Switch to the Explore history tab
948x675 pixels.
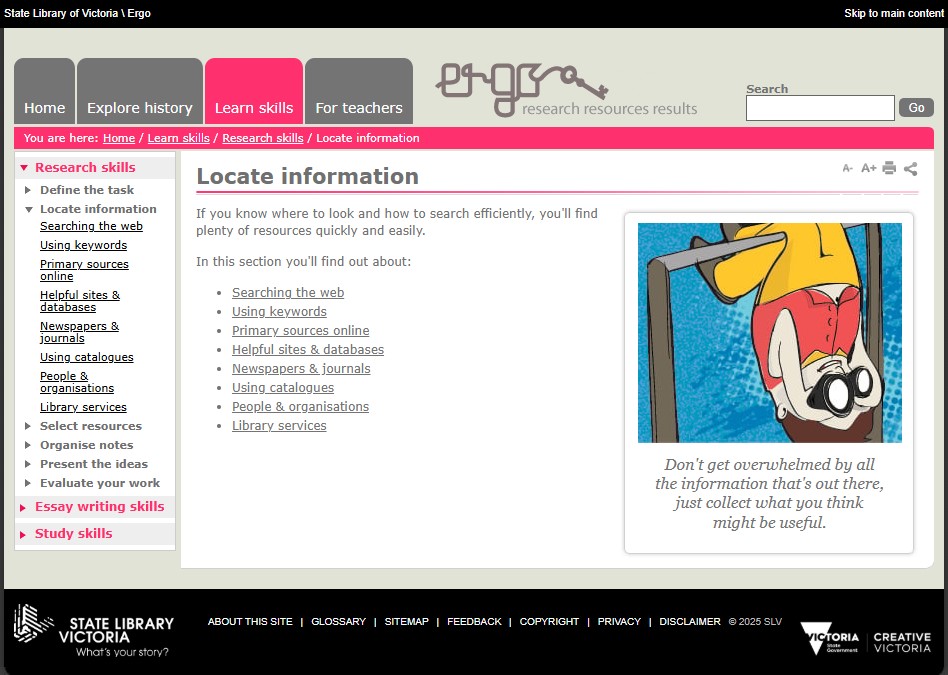[139, 108]
